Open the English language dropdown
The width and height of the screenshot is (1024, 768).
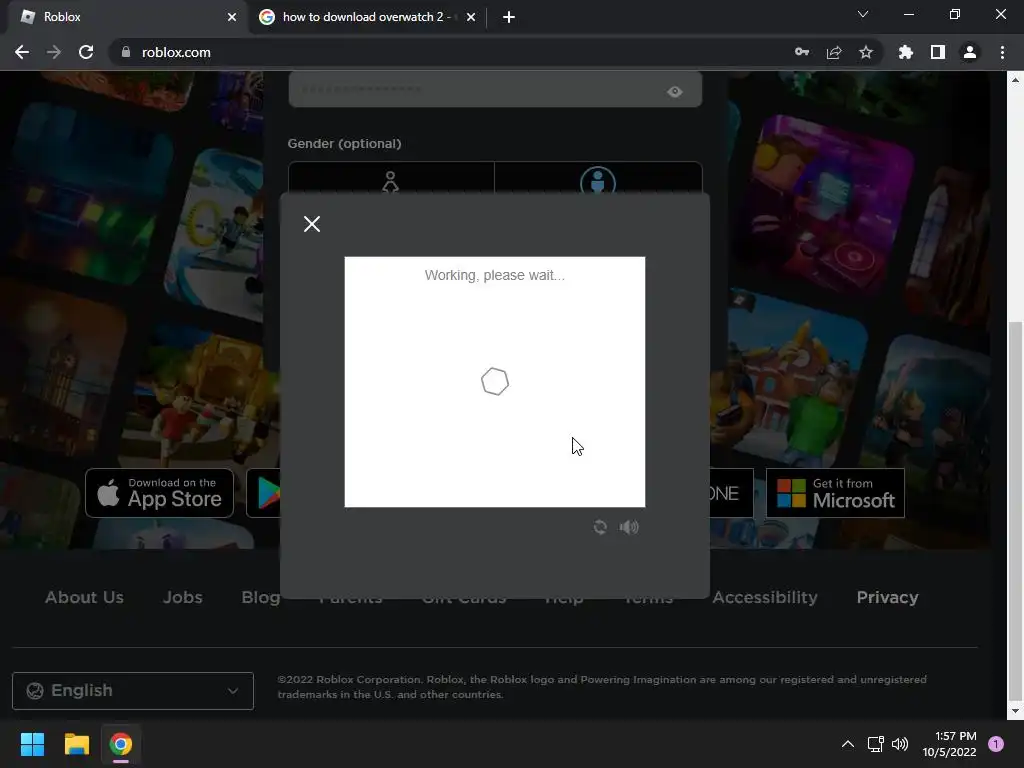tap(133, 690)
